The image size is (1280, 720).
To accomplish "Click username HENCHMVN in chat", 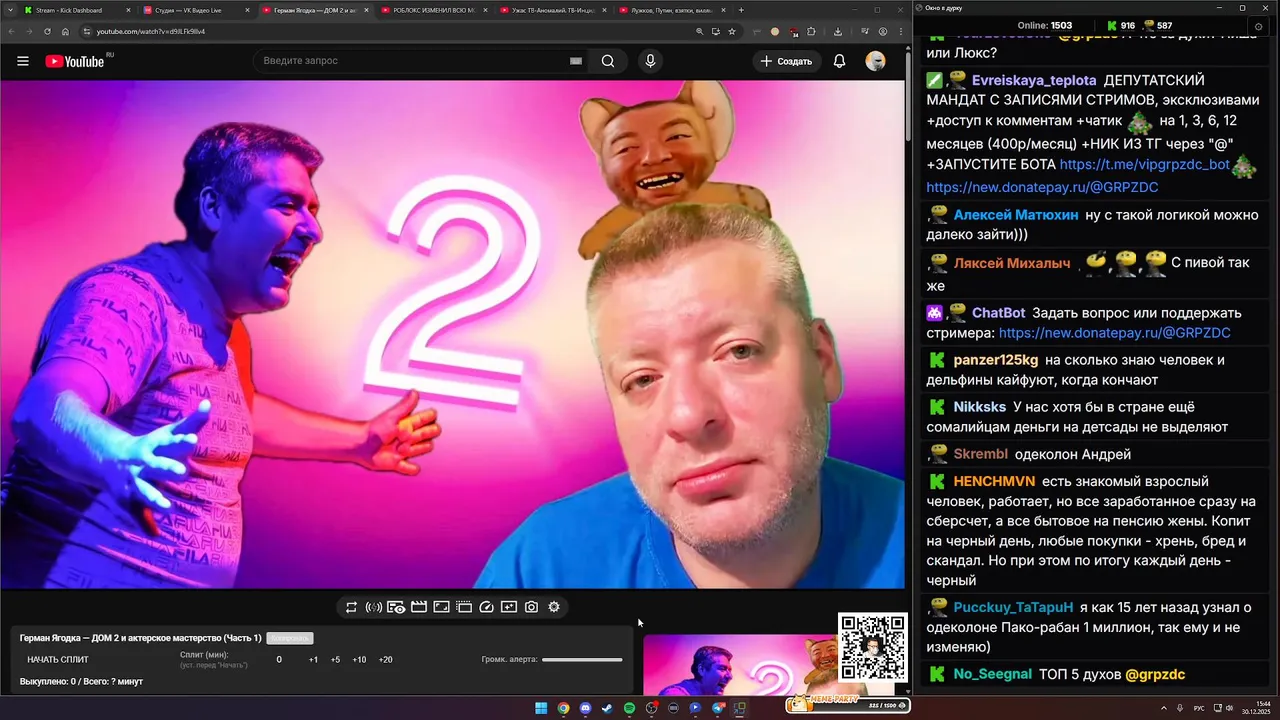I will (x=994, y=481).
